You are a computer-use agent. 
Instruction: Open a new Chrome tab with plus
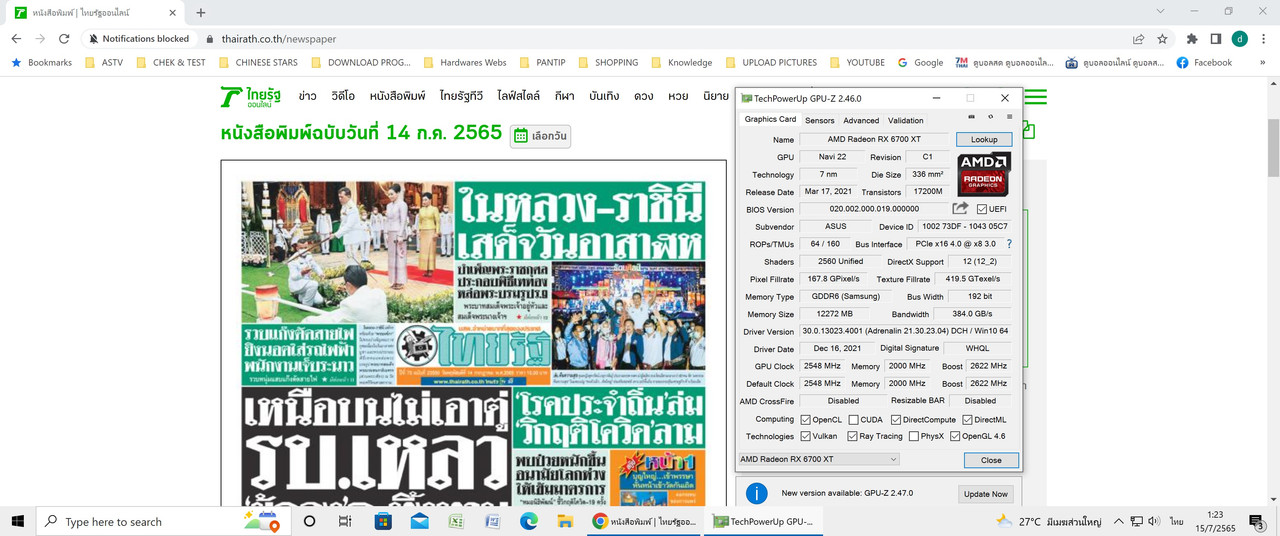[x=201, y=12]
